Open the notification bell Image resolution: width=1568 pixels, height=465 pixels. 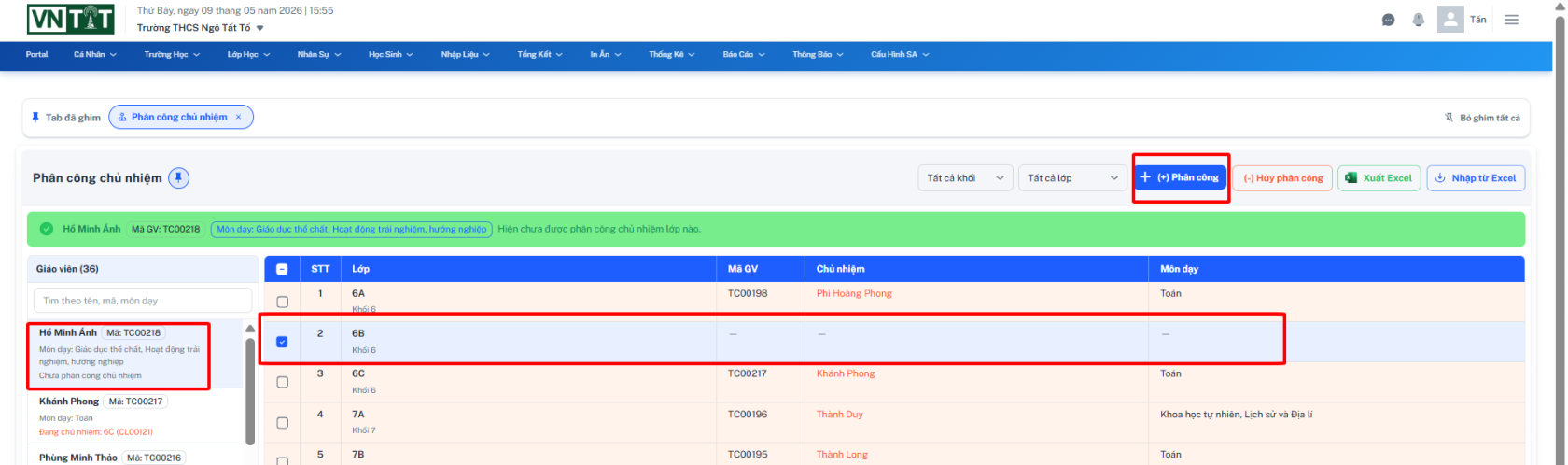tap(1418, 20)
